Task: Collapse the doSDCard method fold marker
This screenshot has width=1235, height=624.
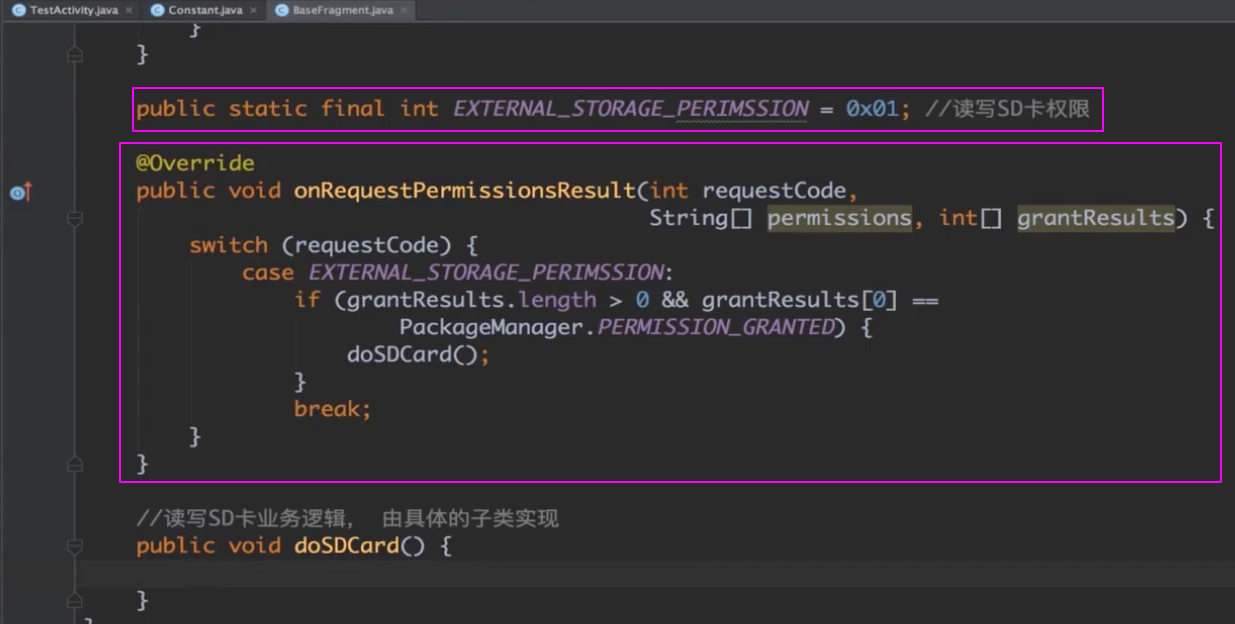Action: pyautogui.click(x=75, y=546)
